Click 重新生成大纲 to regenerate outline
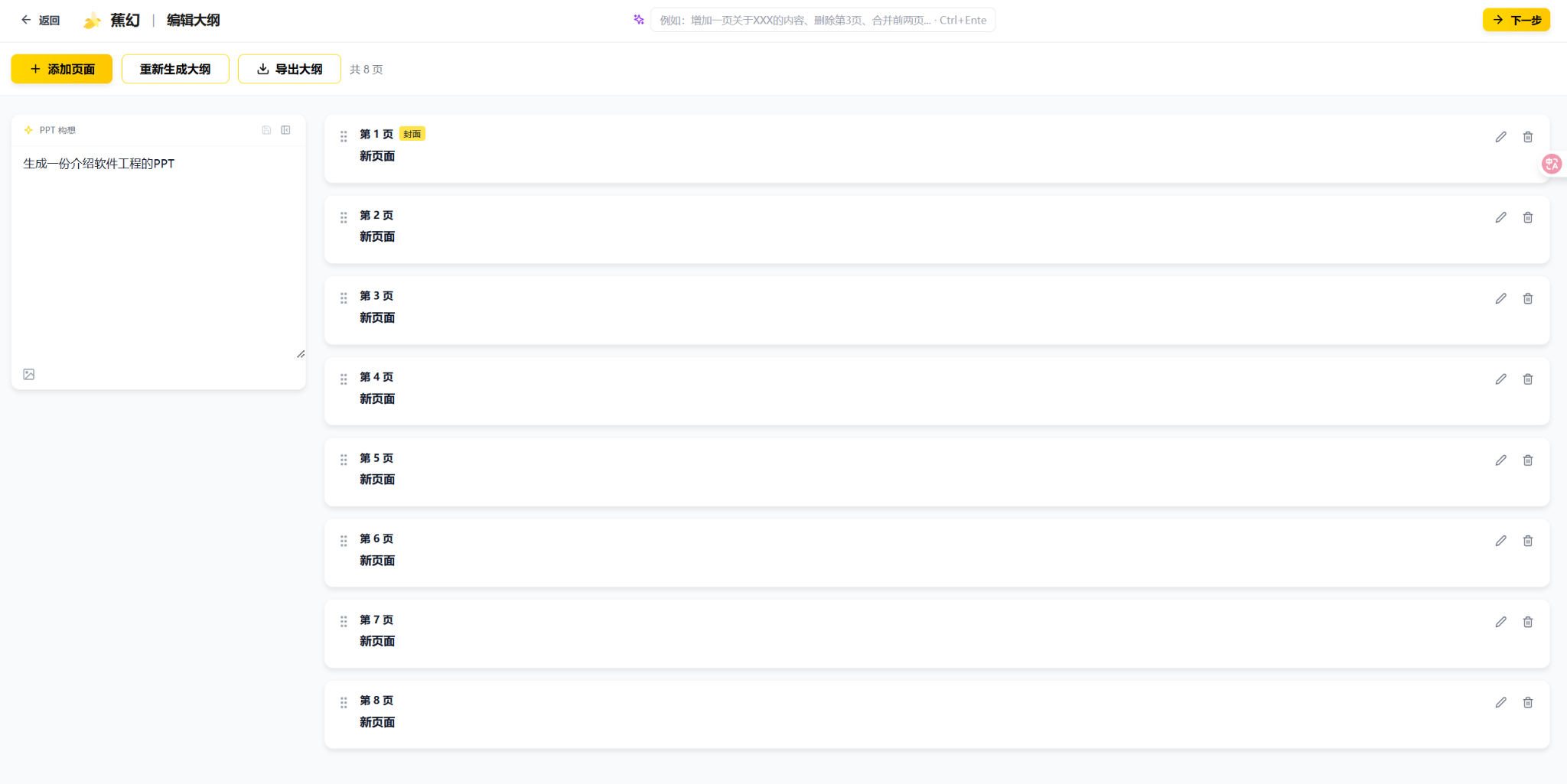This screenshot has height=784, width=1567. pos(175,69)
